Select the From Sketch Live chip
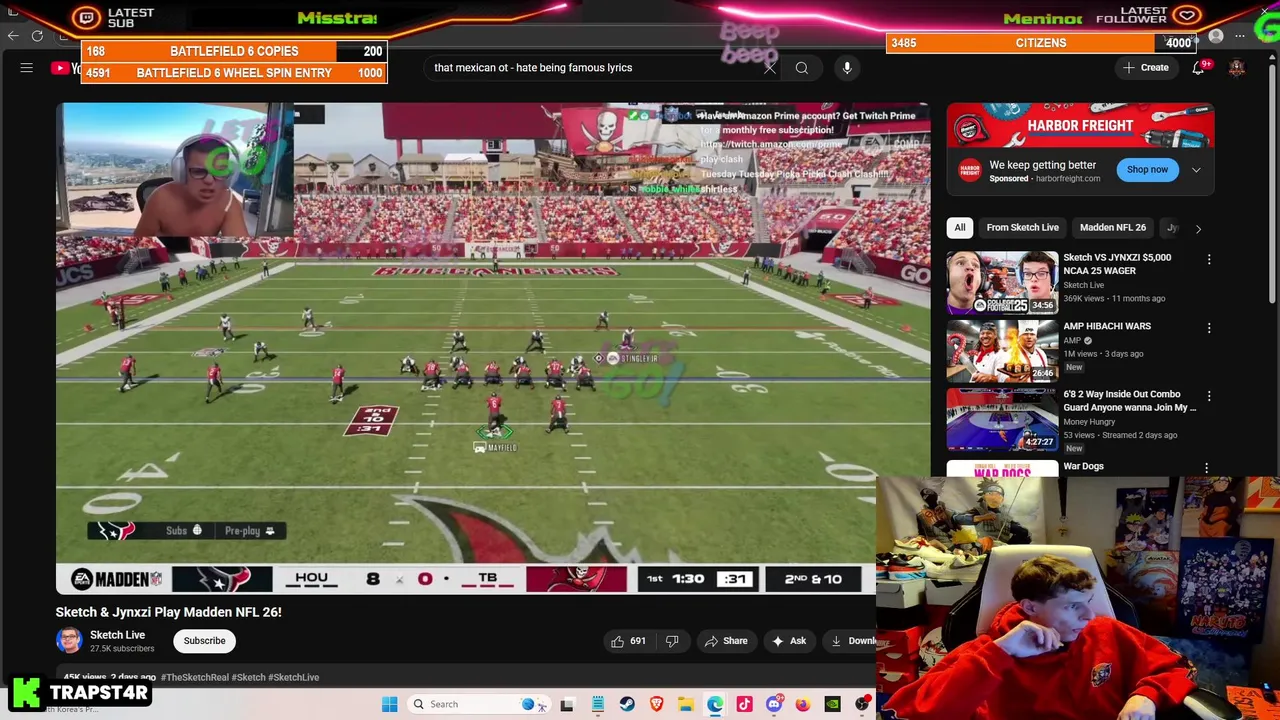 coord(1022,228)
